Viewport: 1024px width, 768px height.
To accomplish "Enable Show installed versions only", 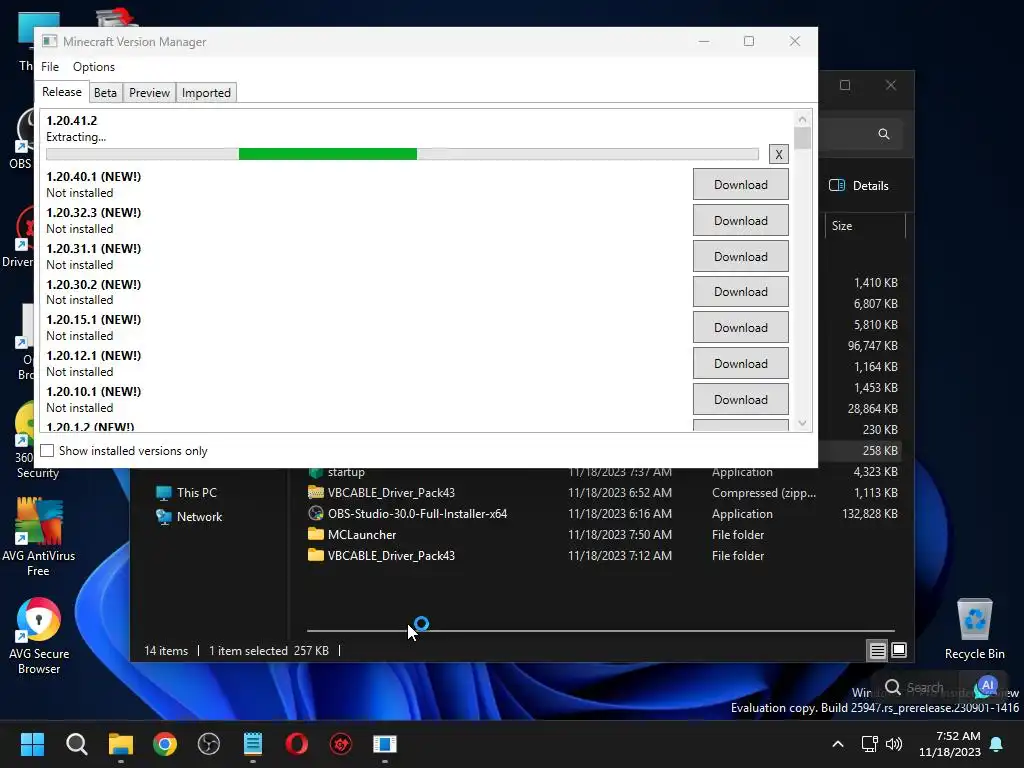I will click(47, 451).
